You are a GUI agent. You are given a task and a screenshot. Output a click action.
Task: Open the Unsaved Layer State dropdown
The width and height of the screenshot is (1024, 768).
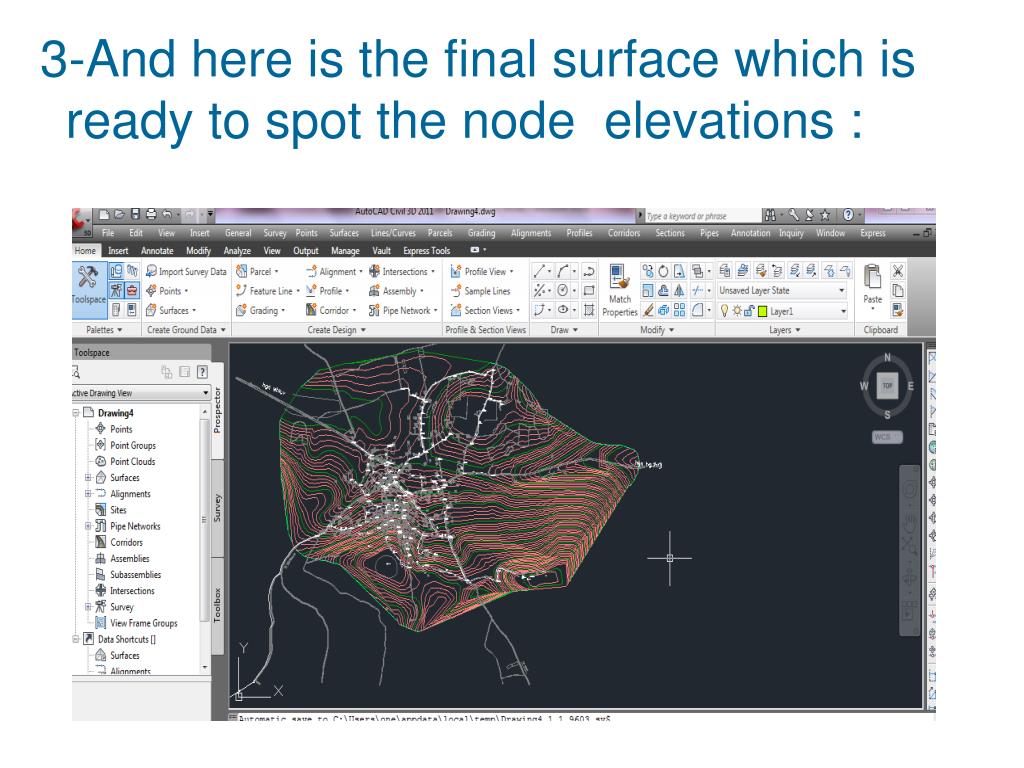782,291
